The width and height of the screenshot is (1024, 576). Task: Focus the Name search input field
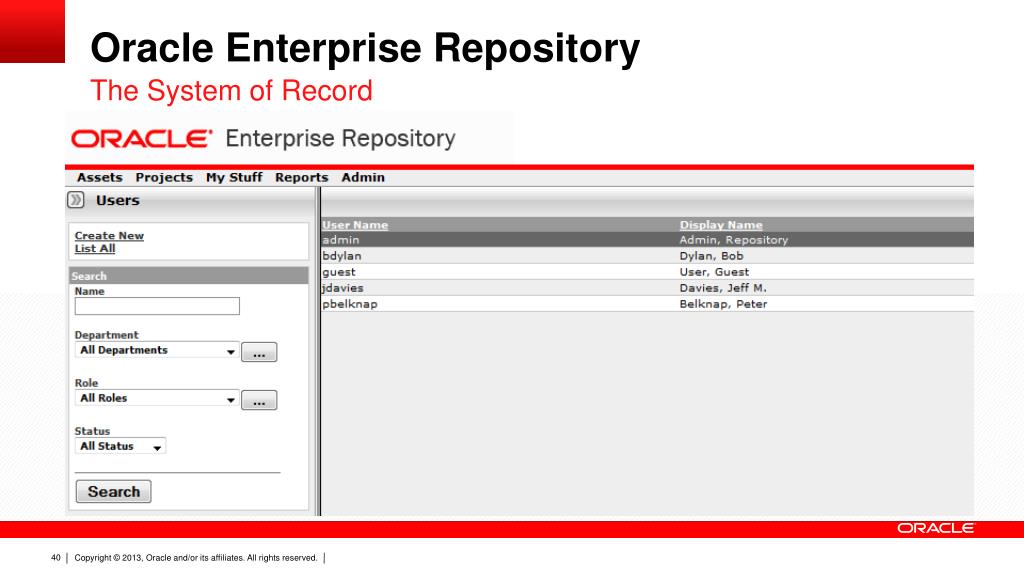(157, 306)
